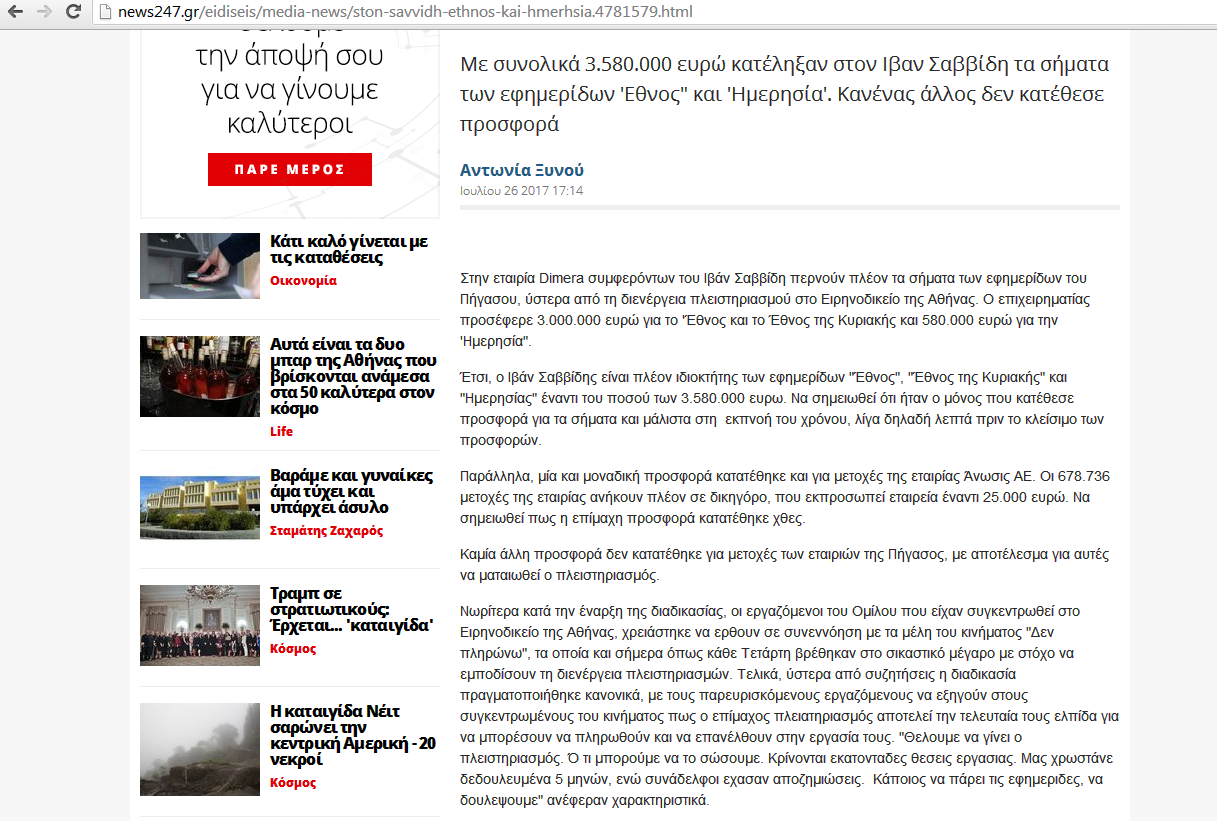Select the Κόσμος link under Trump article

coord(293,649)
